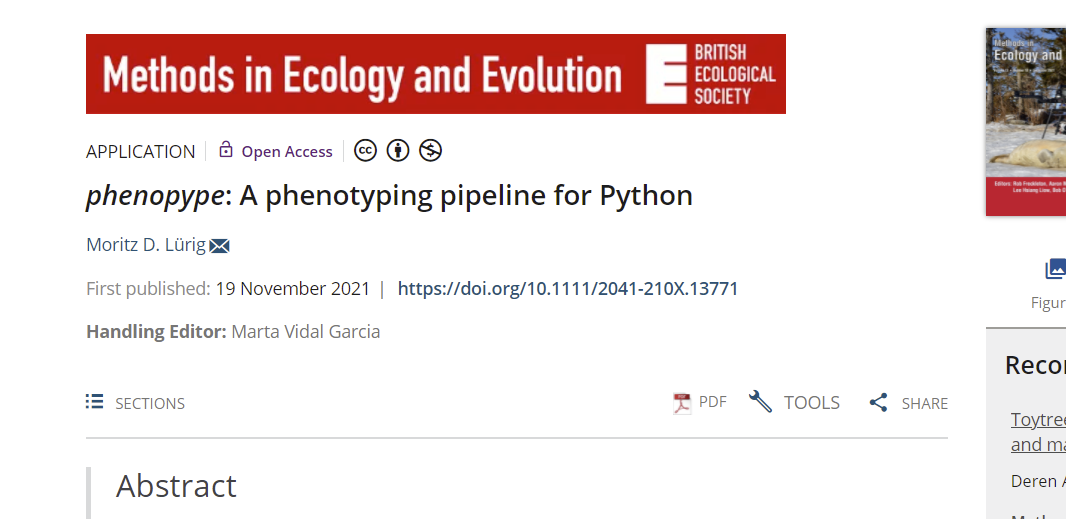This screenshot has height=519, width=1066.
Task: Click author name Moritz D. Lürig
Action: point(145,245)
